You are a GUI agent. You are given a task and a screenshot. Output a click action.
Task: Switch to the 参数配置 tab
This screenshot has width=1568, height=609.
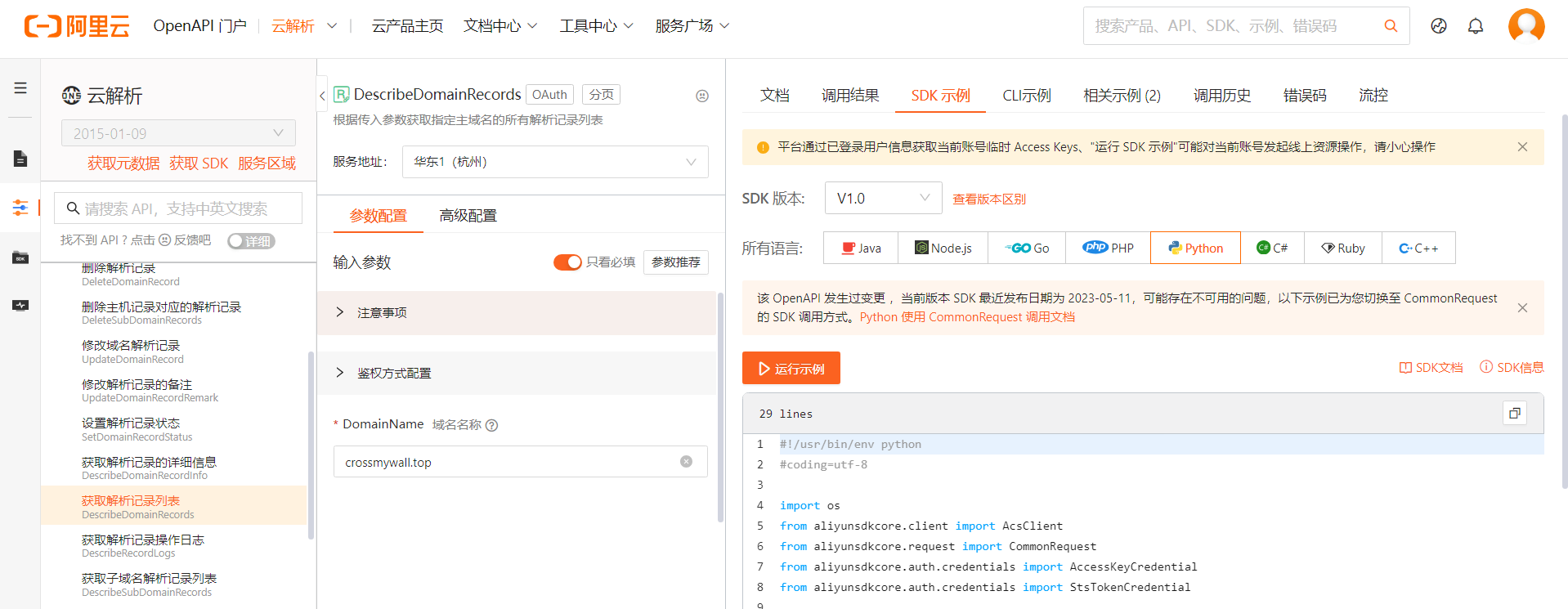pyautogui.click(x=379, y=216)
